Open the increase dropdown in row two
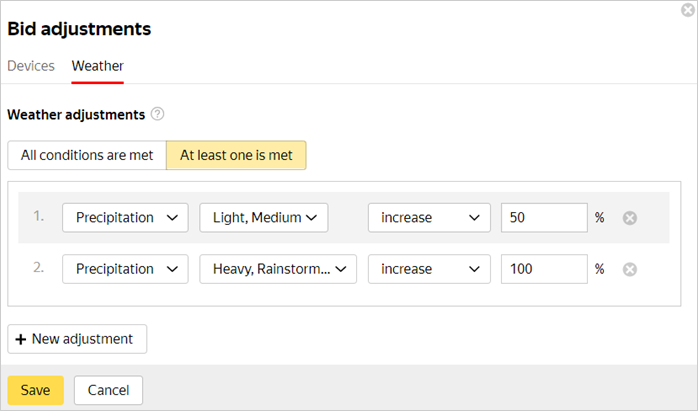This screenshot has width=698, height=411. (429, 269)
